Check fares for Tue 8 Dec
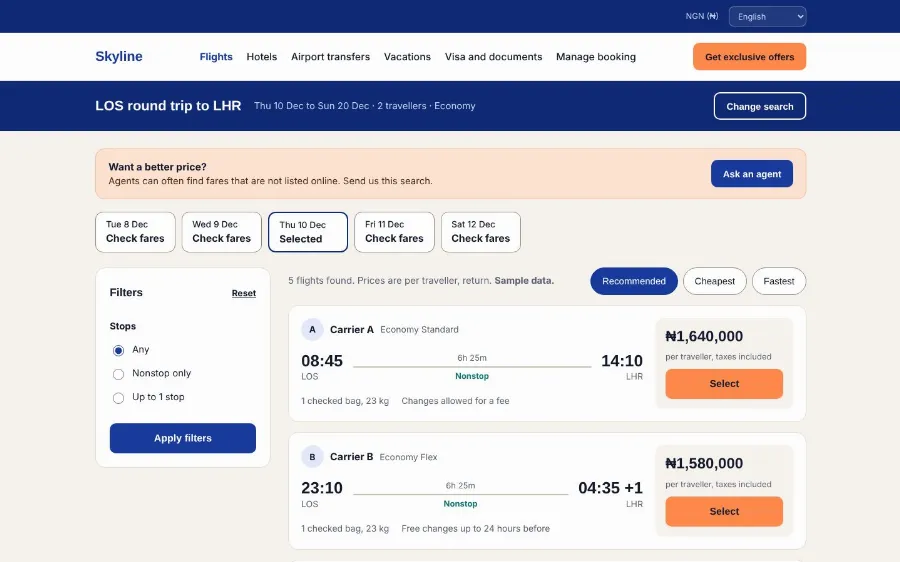Screen dimensions: 900x562 135,232
